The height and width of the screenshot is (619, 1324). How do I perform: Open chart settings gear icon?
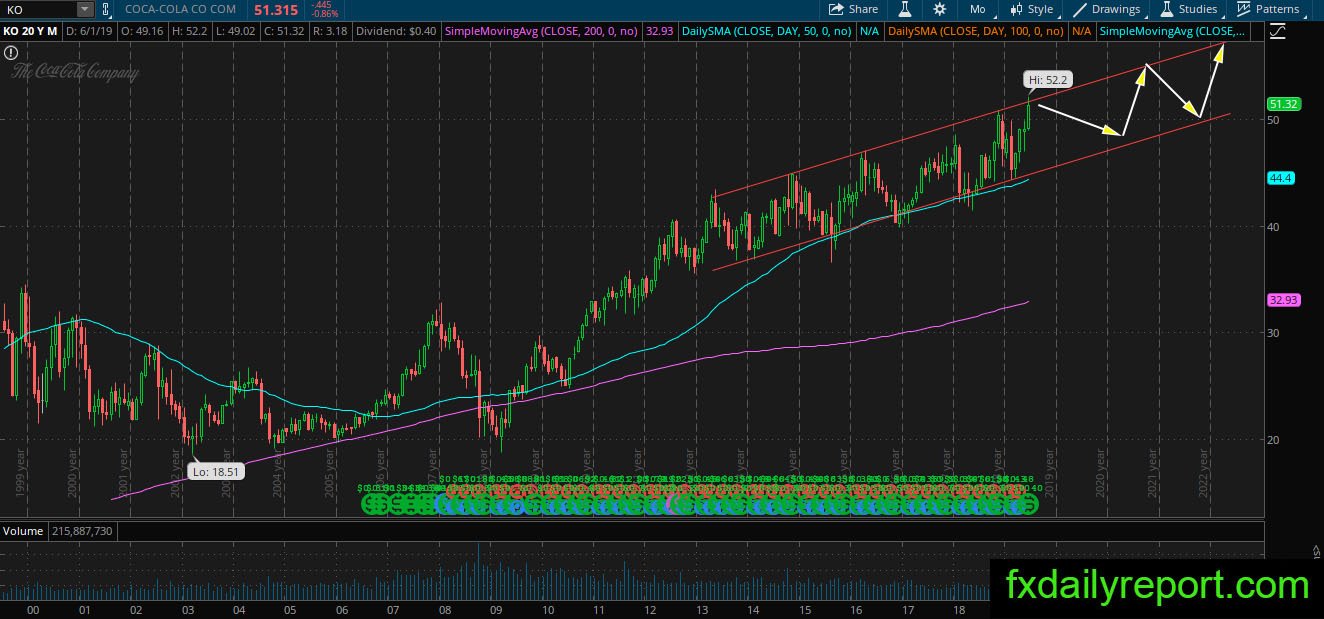coord(939,9)
